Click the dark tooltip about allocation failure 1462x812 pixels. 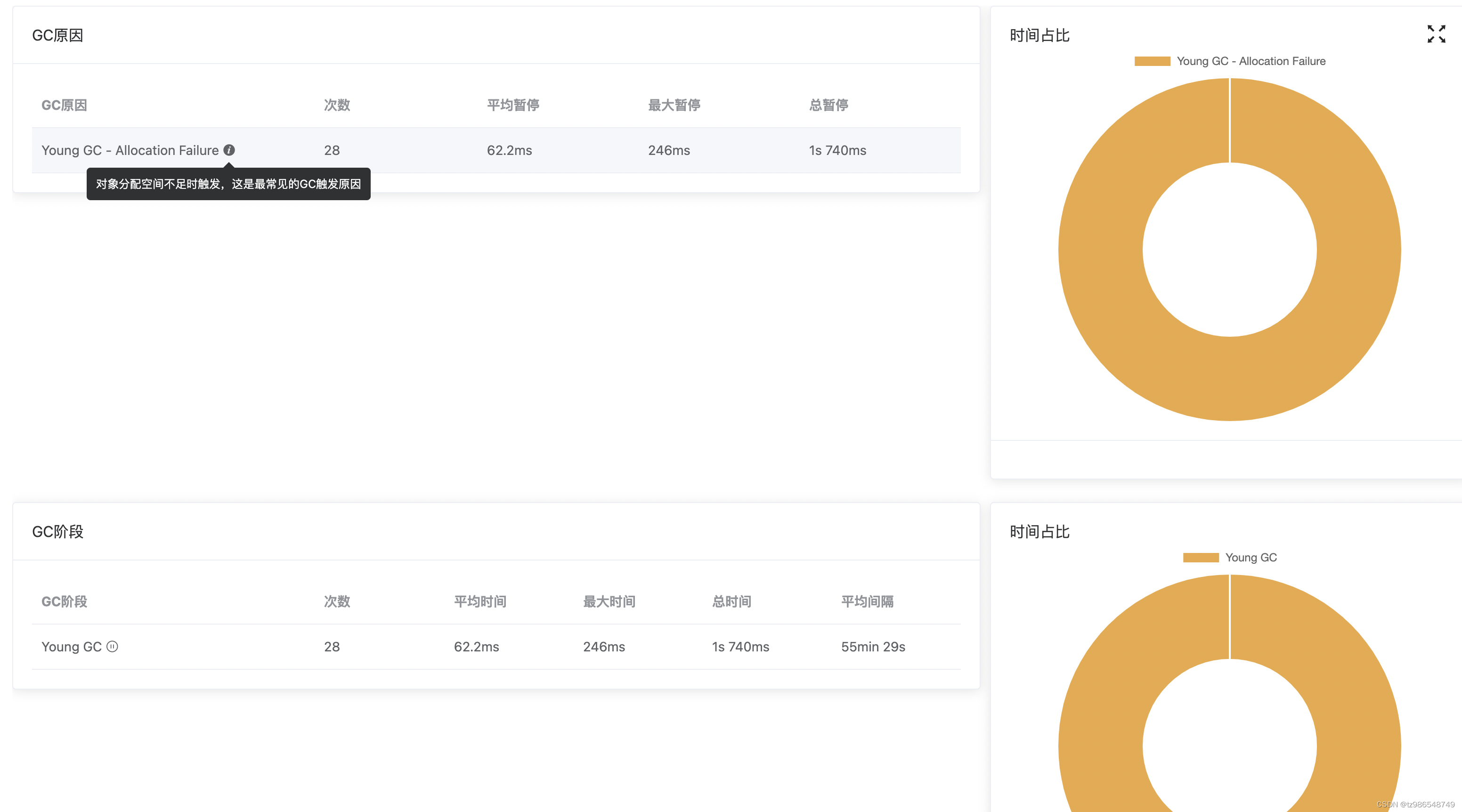click(x=229, y=184)
